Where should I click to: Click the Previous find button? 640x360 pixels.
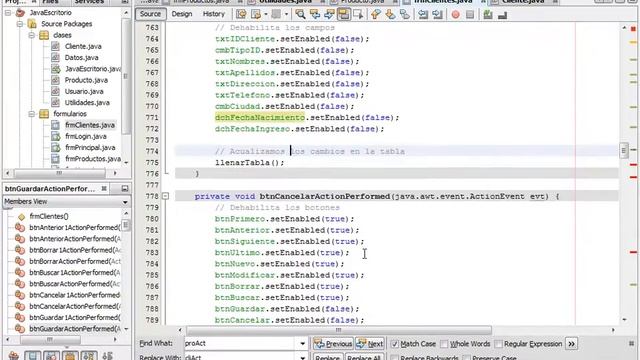333,344
